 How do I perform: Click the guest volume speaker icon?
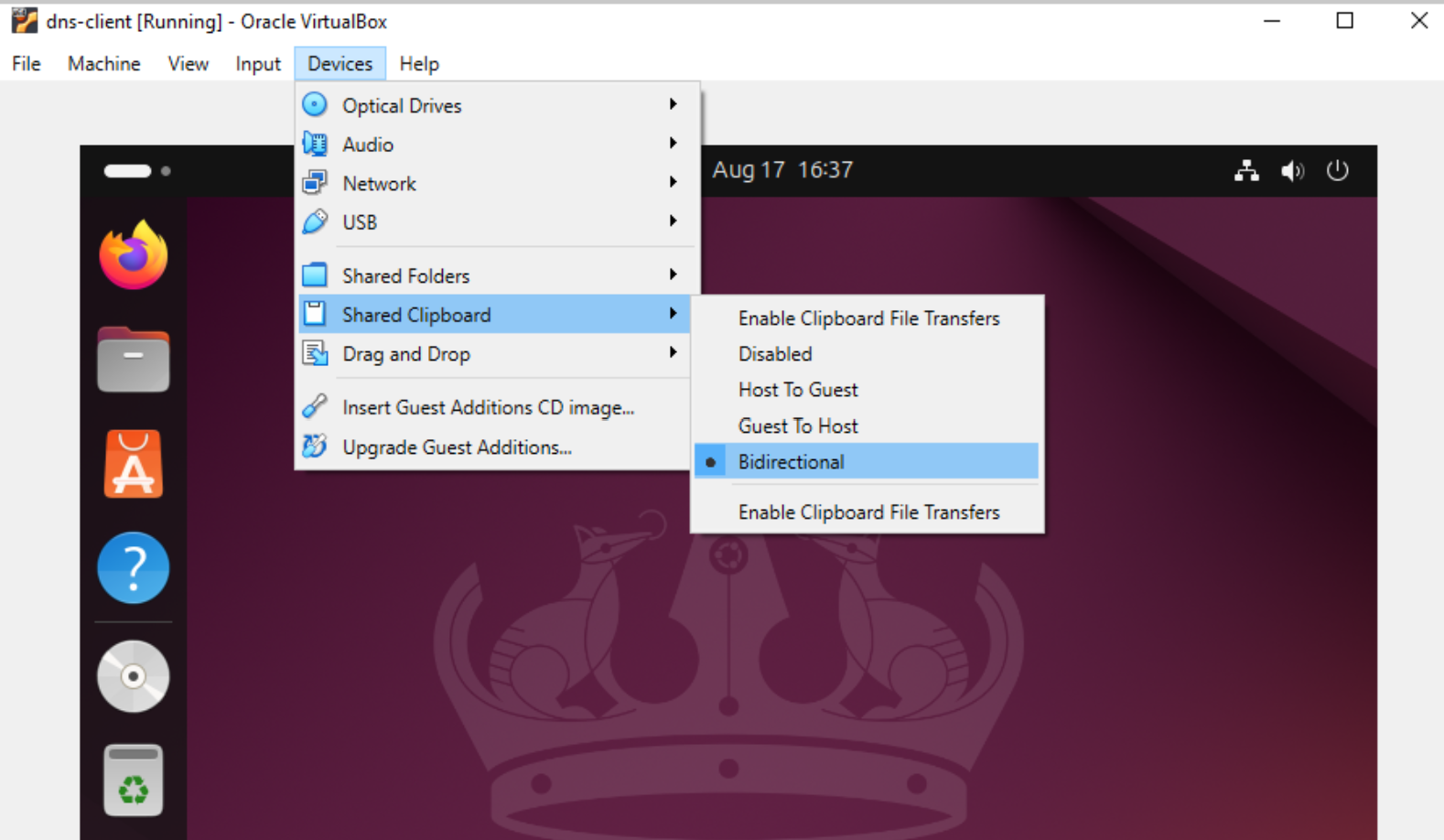[1292, 171]
